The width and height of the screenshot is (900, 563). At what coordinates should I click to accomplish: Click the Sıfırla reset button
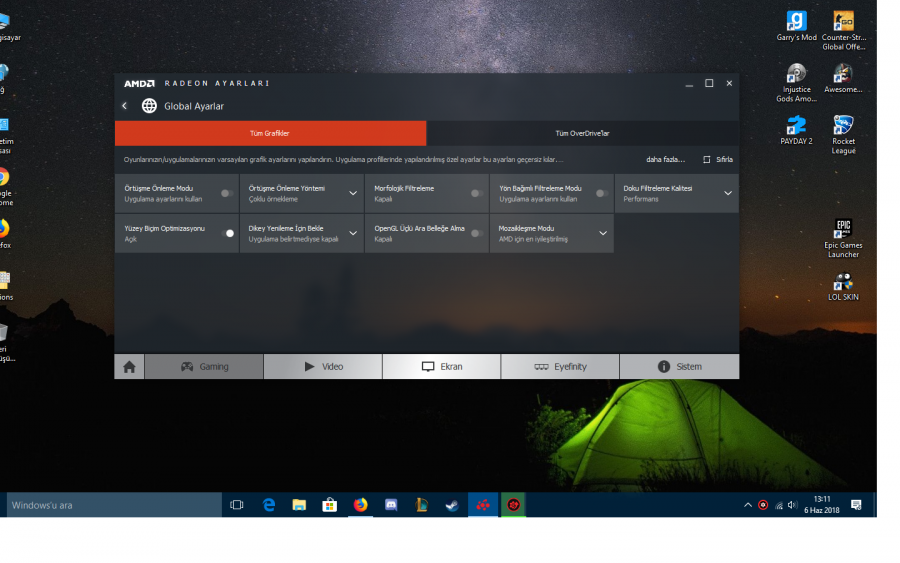[718, 160]
